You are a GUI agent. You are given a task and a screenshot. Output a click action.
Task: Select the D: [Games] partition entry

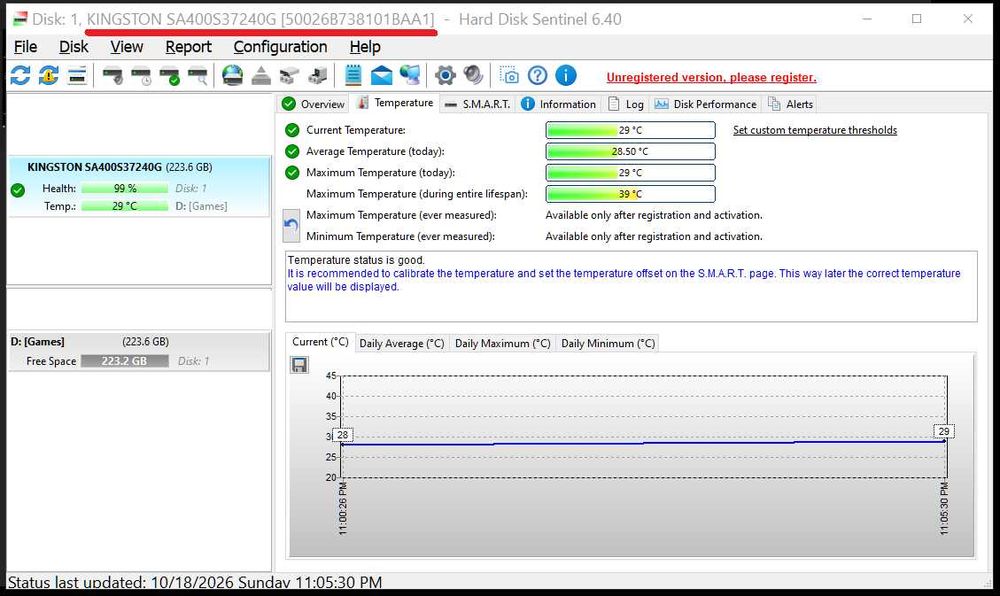pos(139,351)
